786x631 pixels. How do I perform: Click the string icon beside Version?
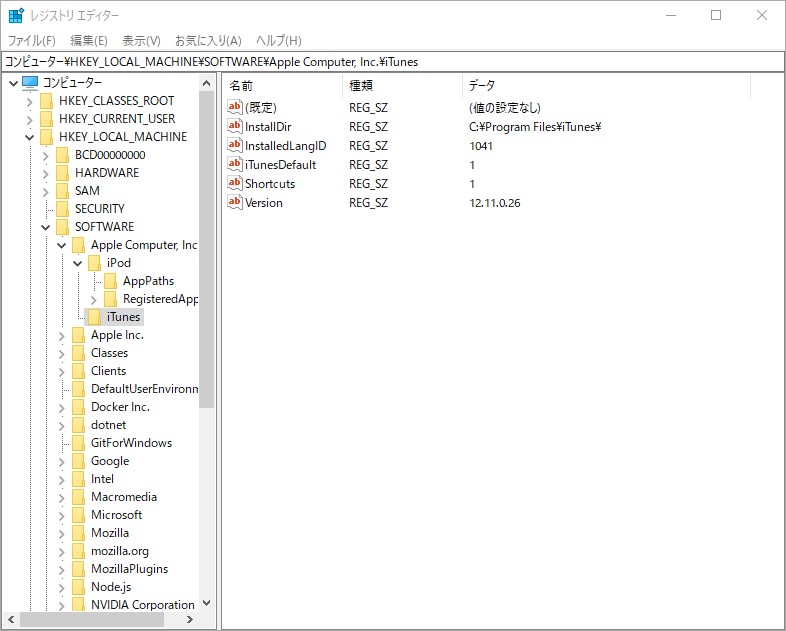click(235, 202)
